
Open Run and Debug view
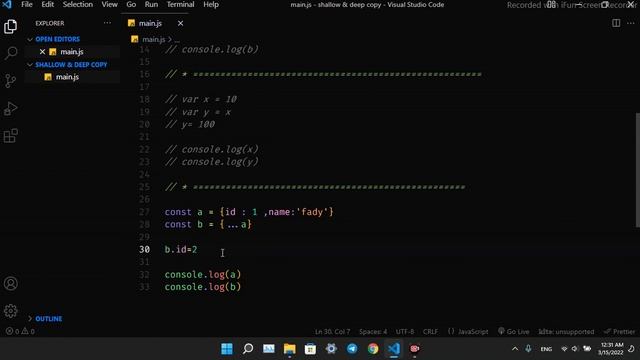(11, 108)
